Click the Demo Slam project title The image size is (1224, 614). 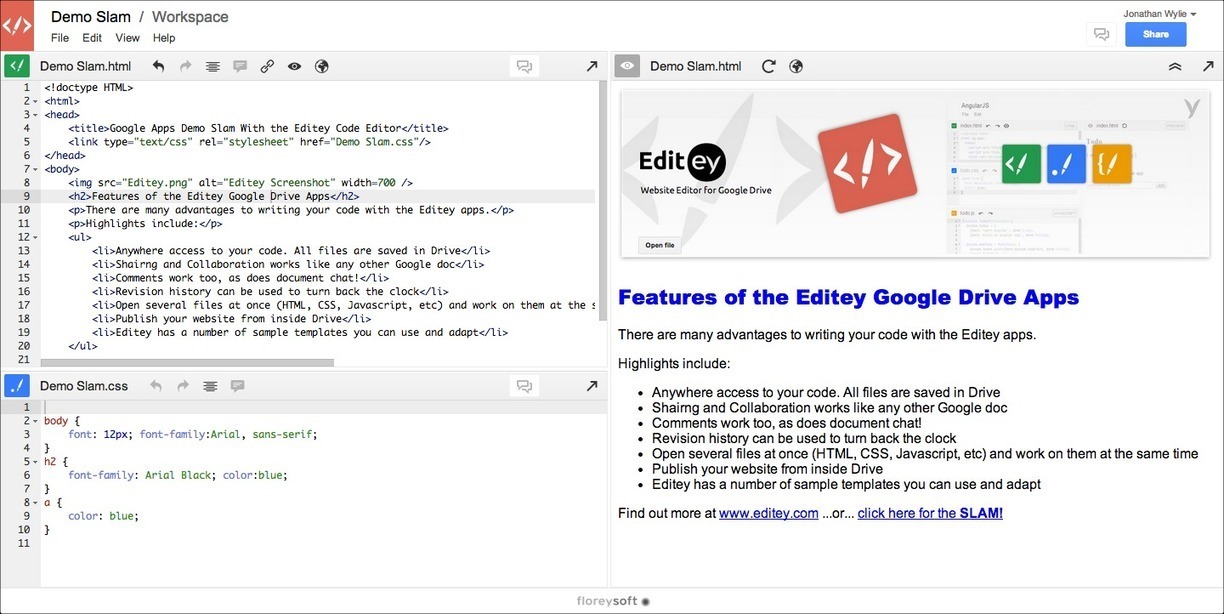click(x=92, y=16)
